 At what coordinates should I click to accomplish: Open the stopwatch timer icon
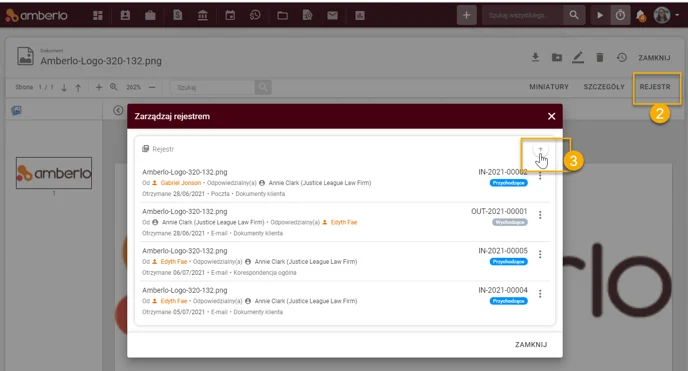coord(620,15)
